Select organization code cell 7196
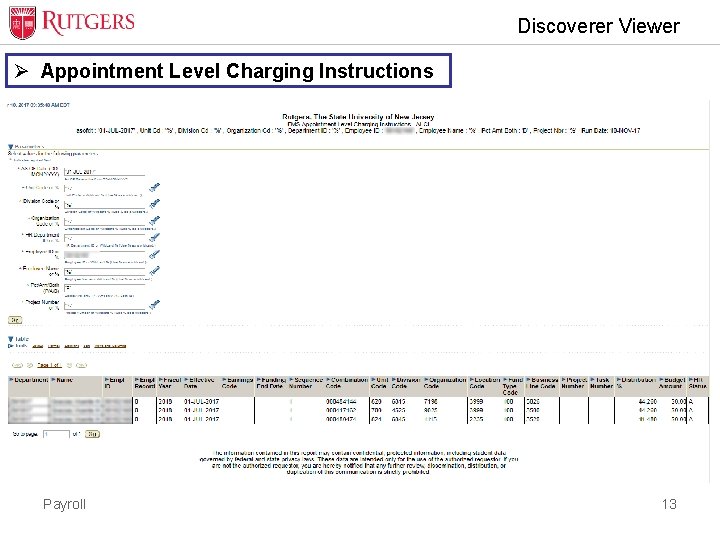The image size is (720, 540). 431,401
